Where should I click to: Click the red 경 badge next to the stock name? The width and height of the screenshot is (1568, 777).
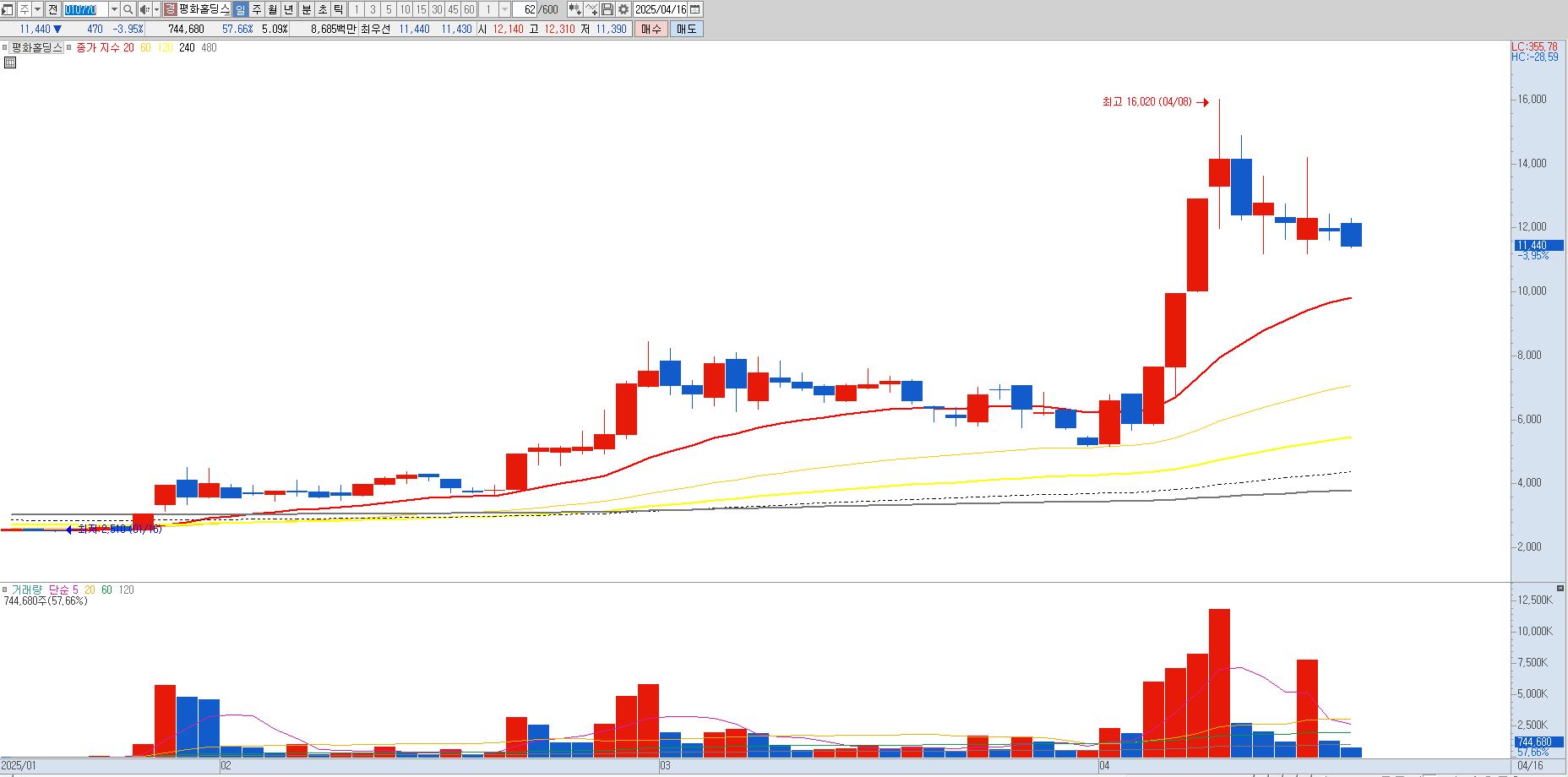pyautogui.click(x=170, y=9)
